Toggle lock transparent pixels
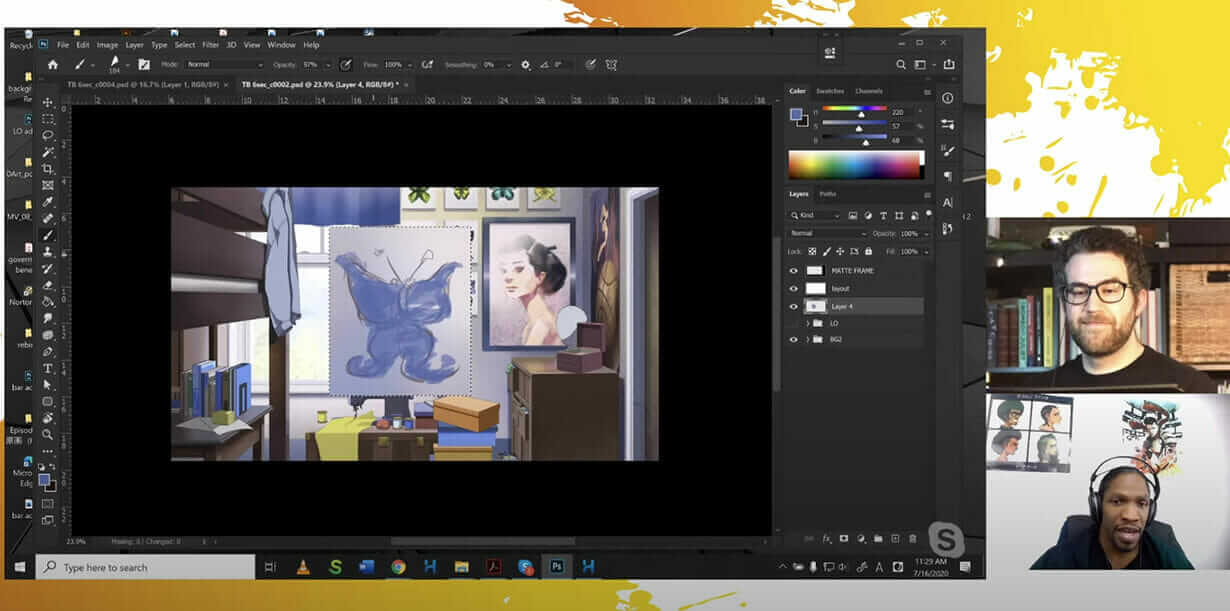Image resolution: width=1230 pixels, height=611 pixels. coord(812,251)
